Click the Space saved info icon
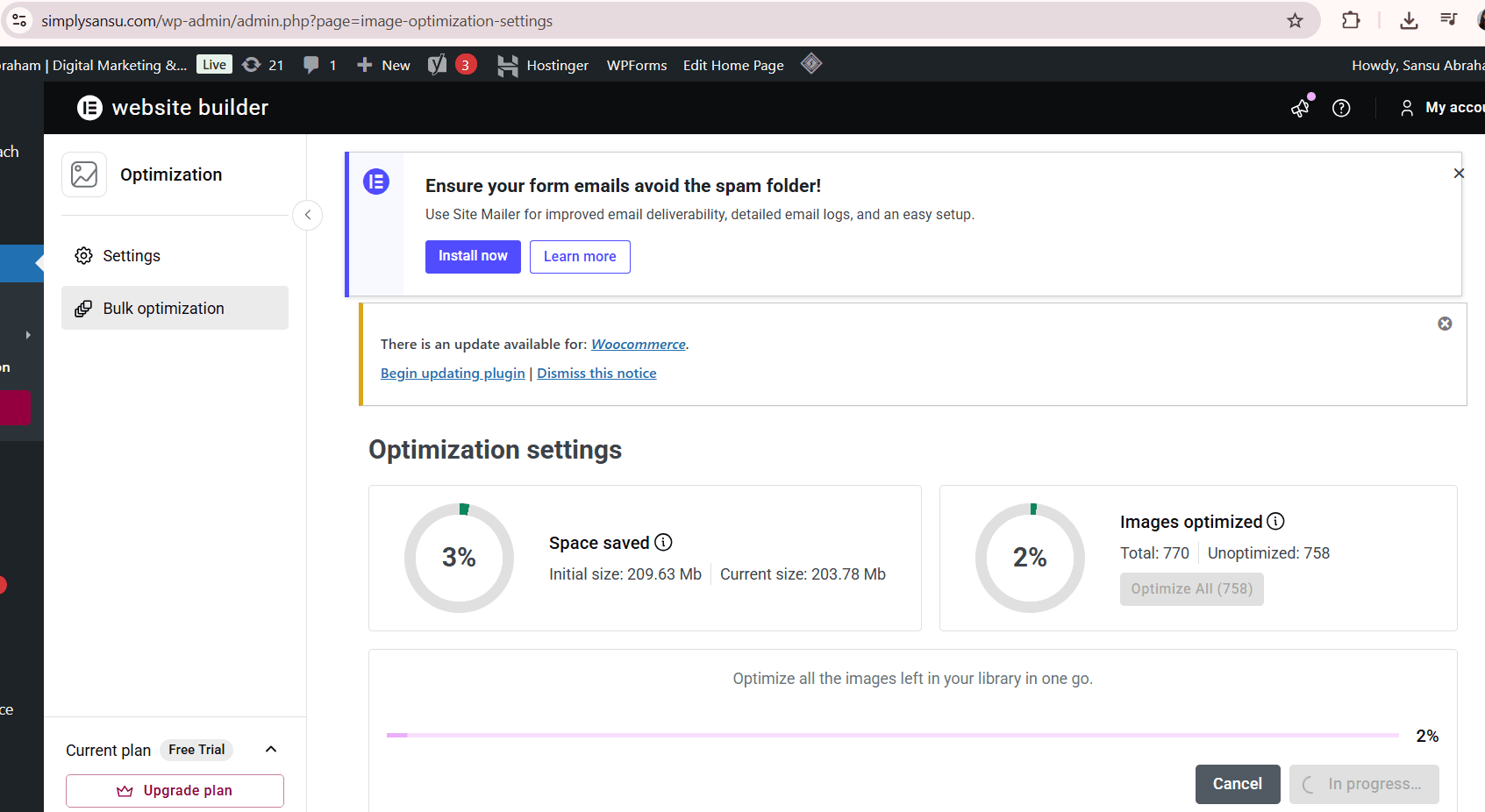Image resolution: width=1485 pixels, height=812 pixels. click(x=664, y=542)
